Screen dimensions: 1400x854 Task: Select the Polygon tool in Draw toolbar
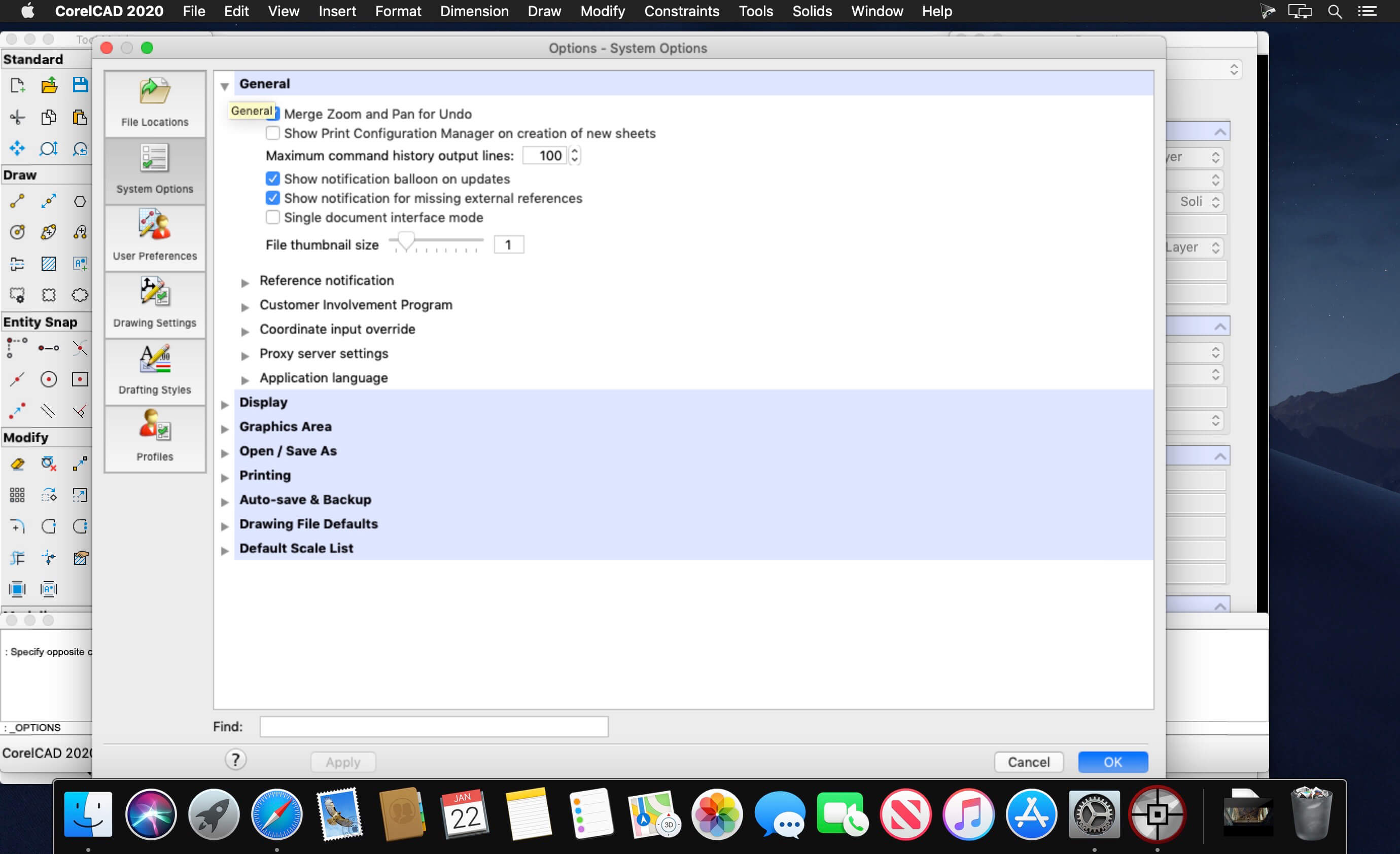(80, 201)
